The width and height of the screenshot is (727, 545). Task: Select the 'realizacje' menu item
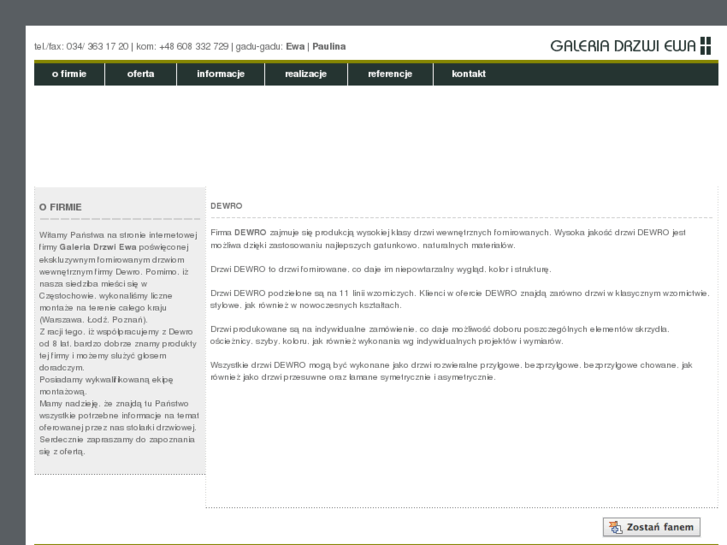click(x=306, y=74)
